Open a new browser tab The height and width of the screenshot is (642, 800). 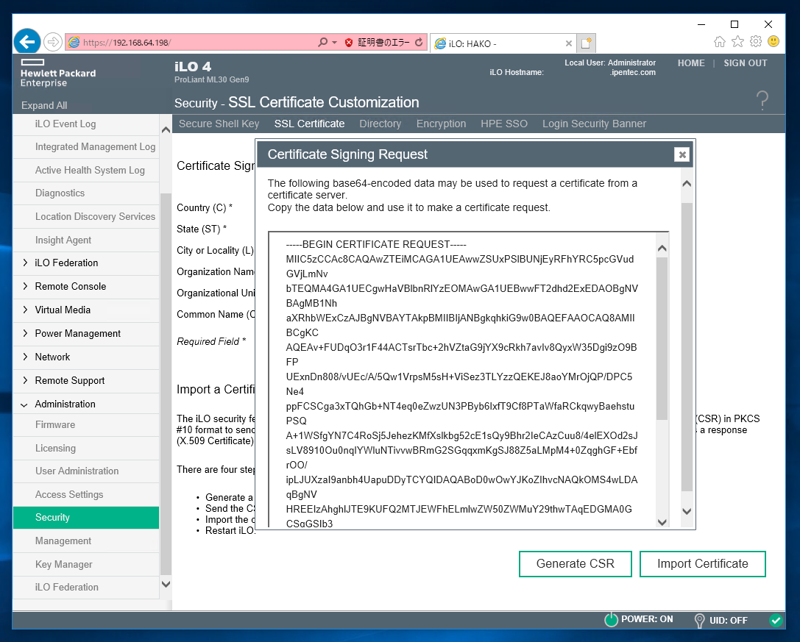coord(586,43)
